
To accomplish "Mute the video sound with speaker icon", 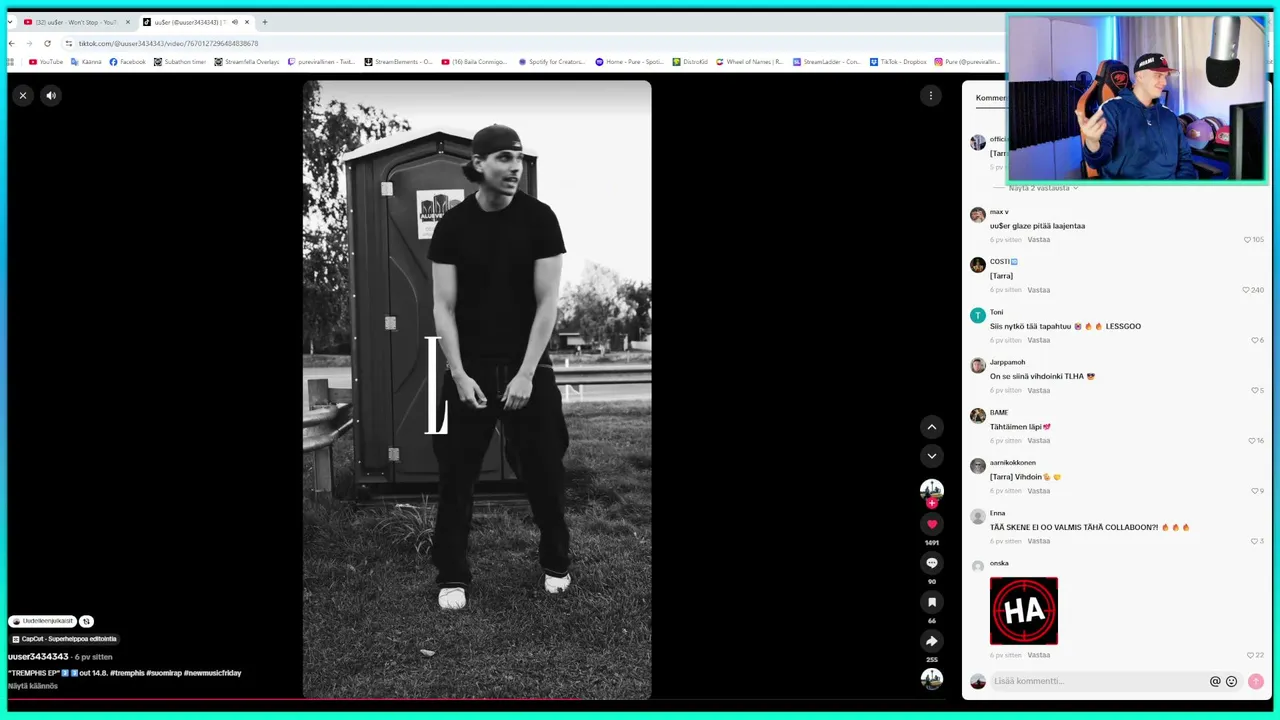I will tap(51, 95).
